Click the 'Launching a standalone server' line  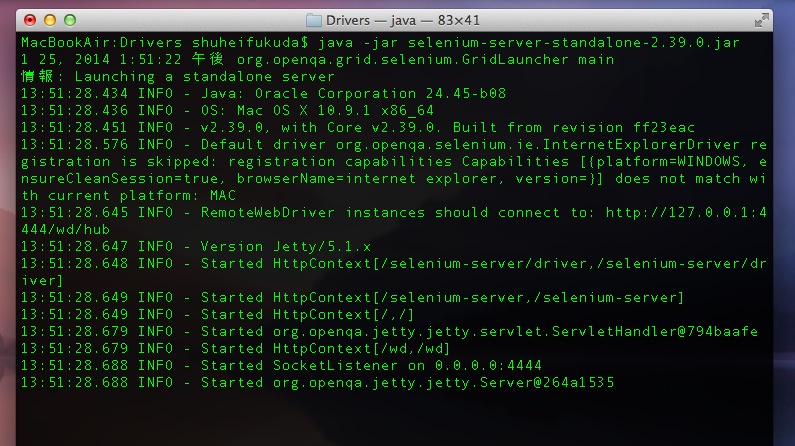205,77
